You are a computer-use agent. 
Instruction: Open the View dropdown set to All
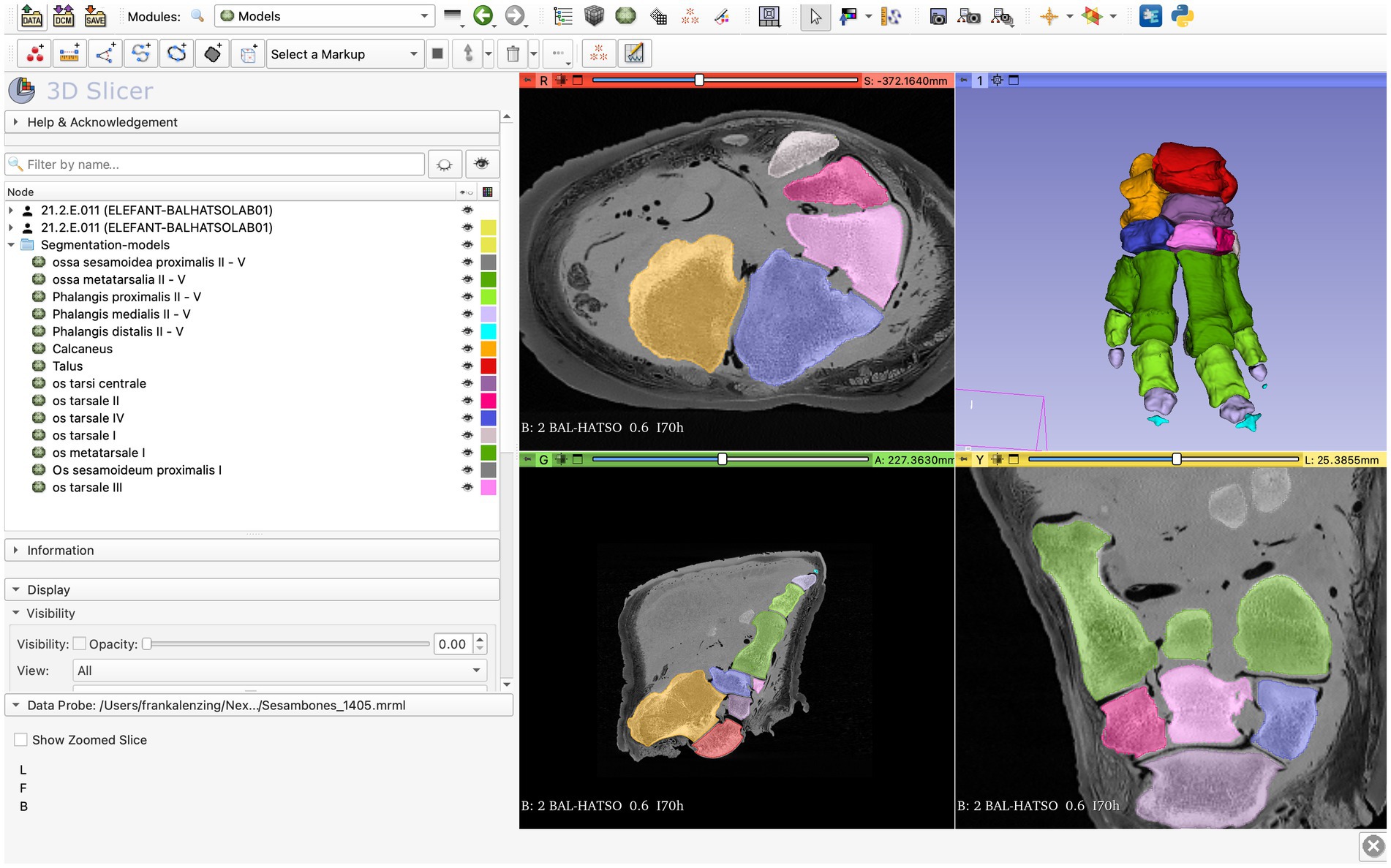coord(279,671)
